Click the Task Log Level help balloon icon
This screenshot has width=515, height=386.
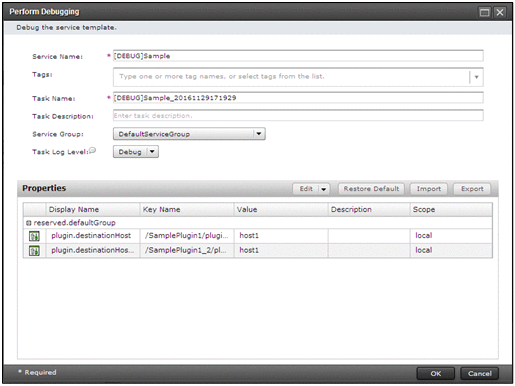point(92,150)
